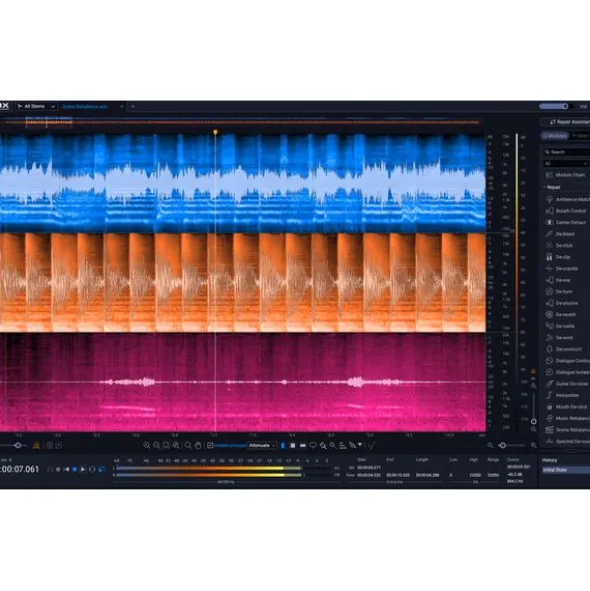Adjust the horizontal zoom slider under the frequency scale
Image resolution: width=590 pixels, height=591 pixels.
click(512, 446)
